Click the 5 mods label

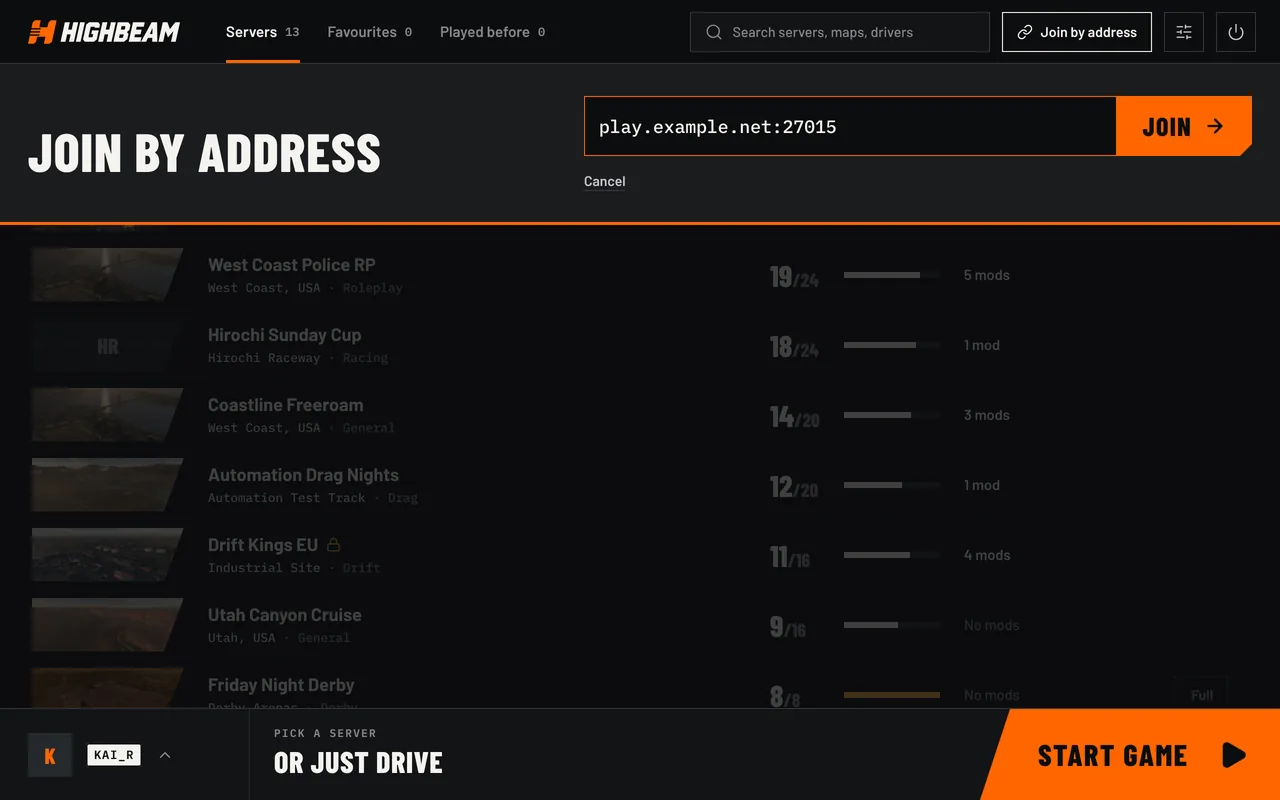[987, 275]
